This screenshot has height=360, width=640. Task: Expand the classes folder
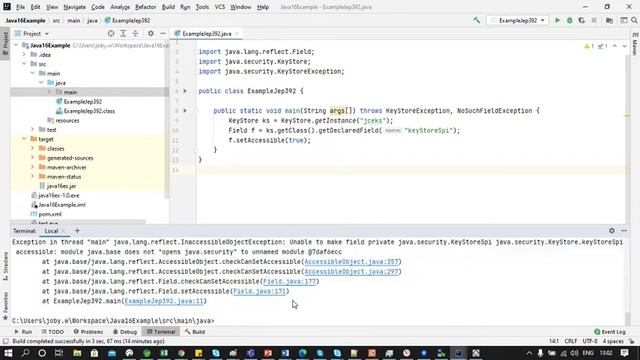coord(33,149)
